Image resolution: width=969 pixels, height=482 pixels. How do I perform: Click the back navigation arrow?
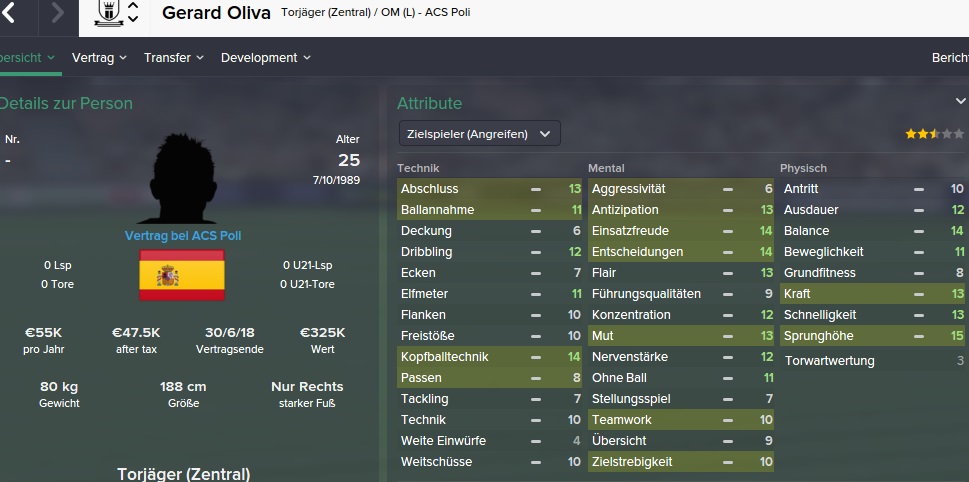[x=9, y=13]
